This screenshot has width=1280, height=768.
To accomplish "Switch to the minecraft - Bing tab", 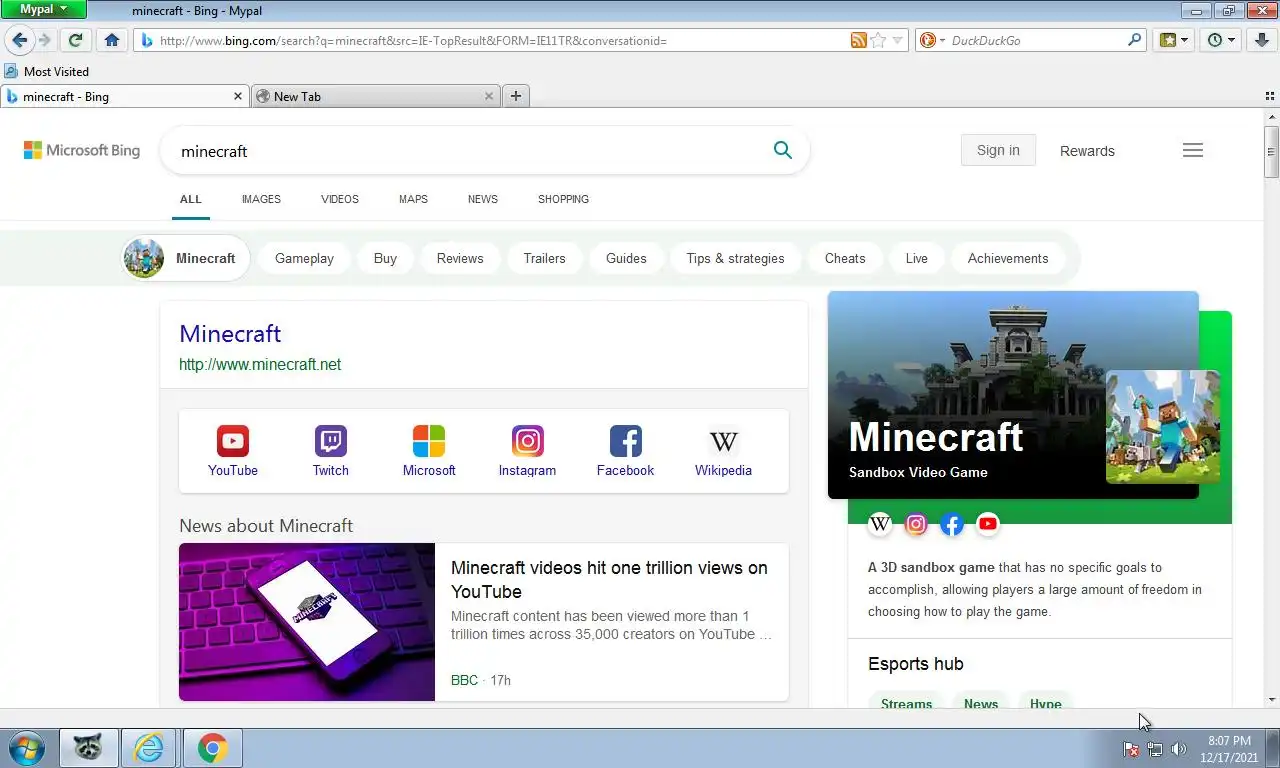I will [124, 96].
